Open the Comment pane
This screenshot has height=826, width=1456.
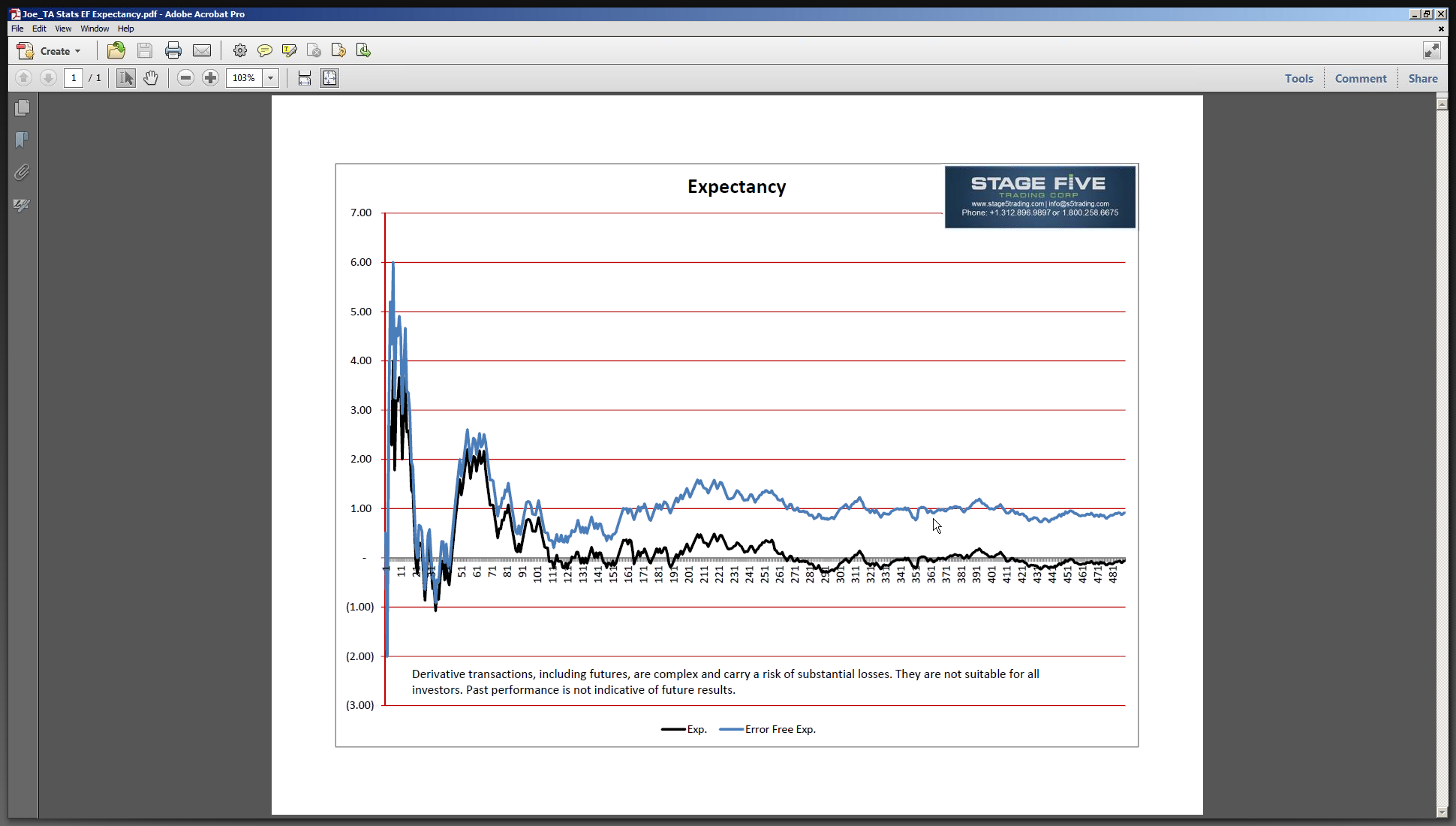point(1361,78)
